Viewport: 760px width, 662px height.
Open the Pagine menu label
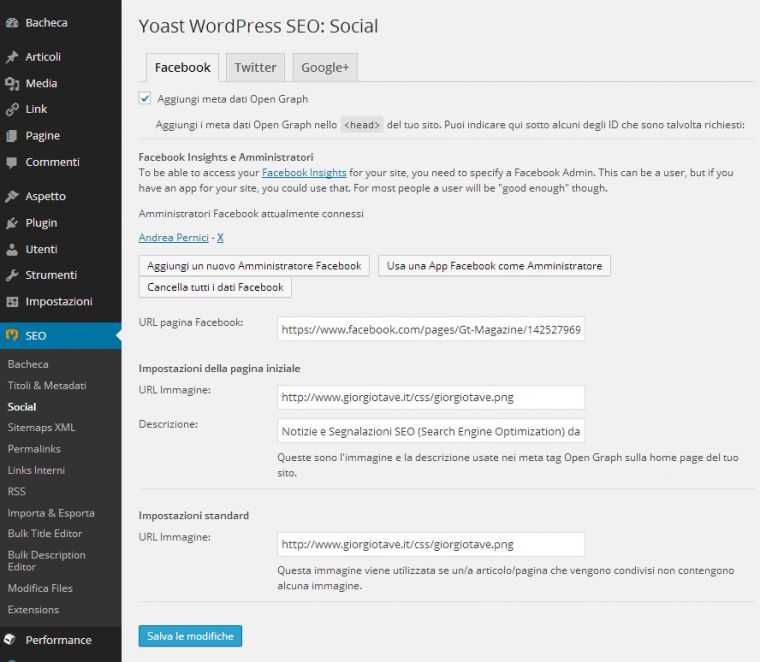43,136
